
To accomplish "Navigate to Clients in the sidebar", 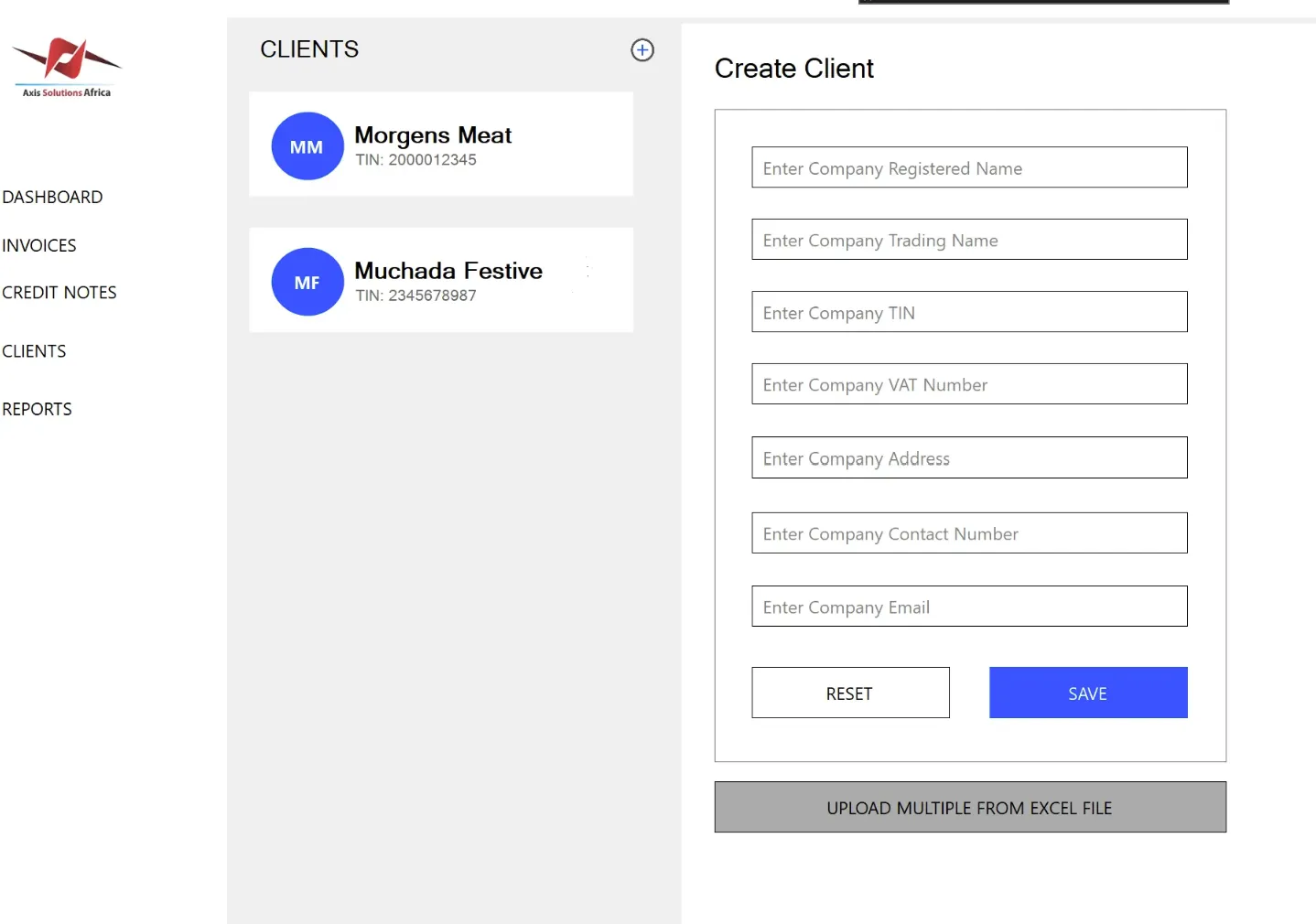I will (34, 351).
